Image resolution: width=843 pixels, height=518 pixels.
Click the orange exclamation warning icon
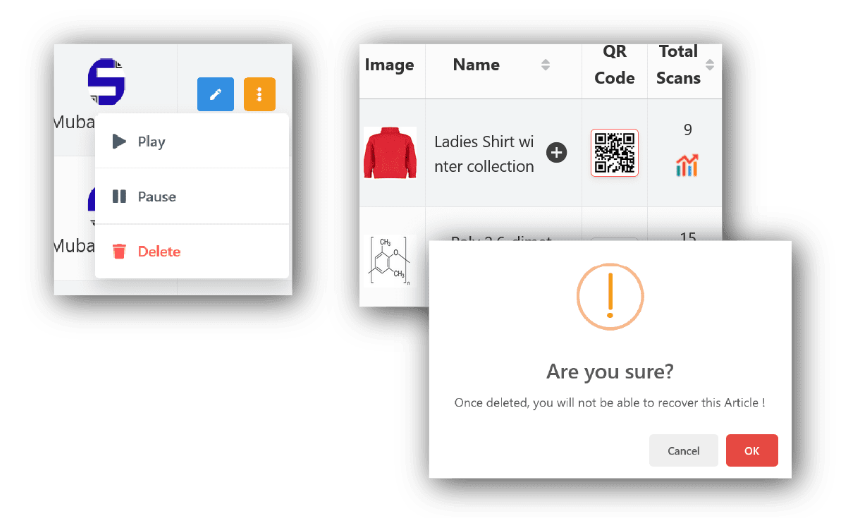(x=609, y=297)
